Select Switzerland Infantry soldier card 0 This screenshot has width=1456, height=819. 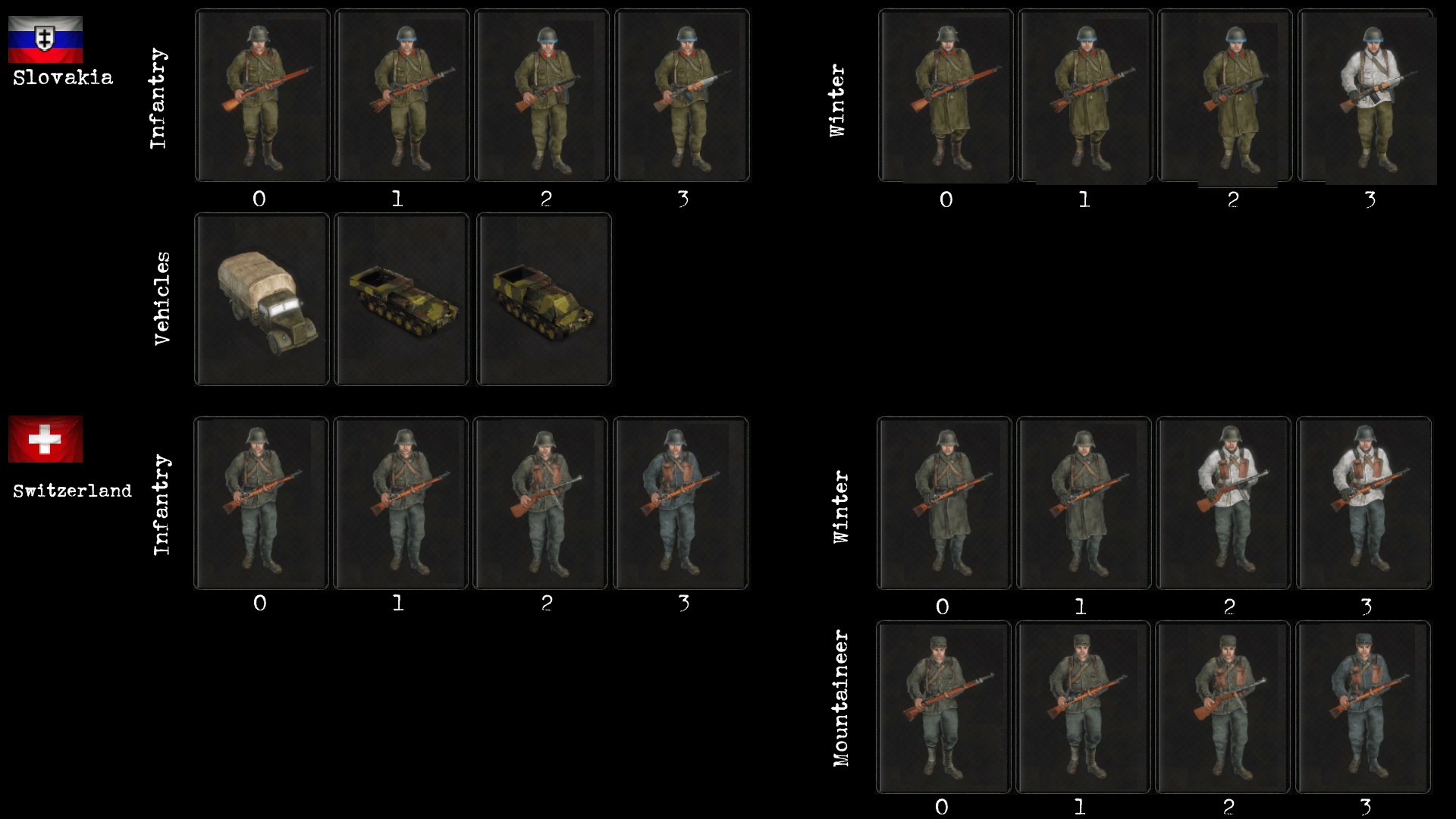tap(261, 503)
